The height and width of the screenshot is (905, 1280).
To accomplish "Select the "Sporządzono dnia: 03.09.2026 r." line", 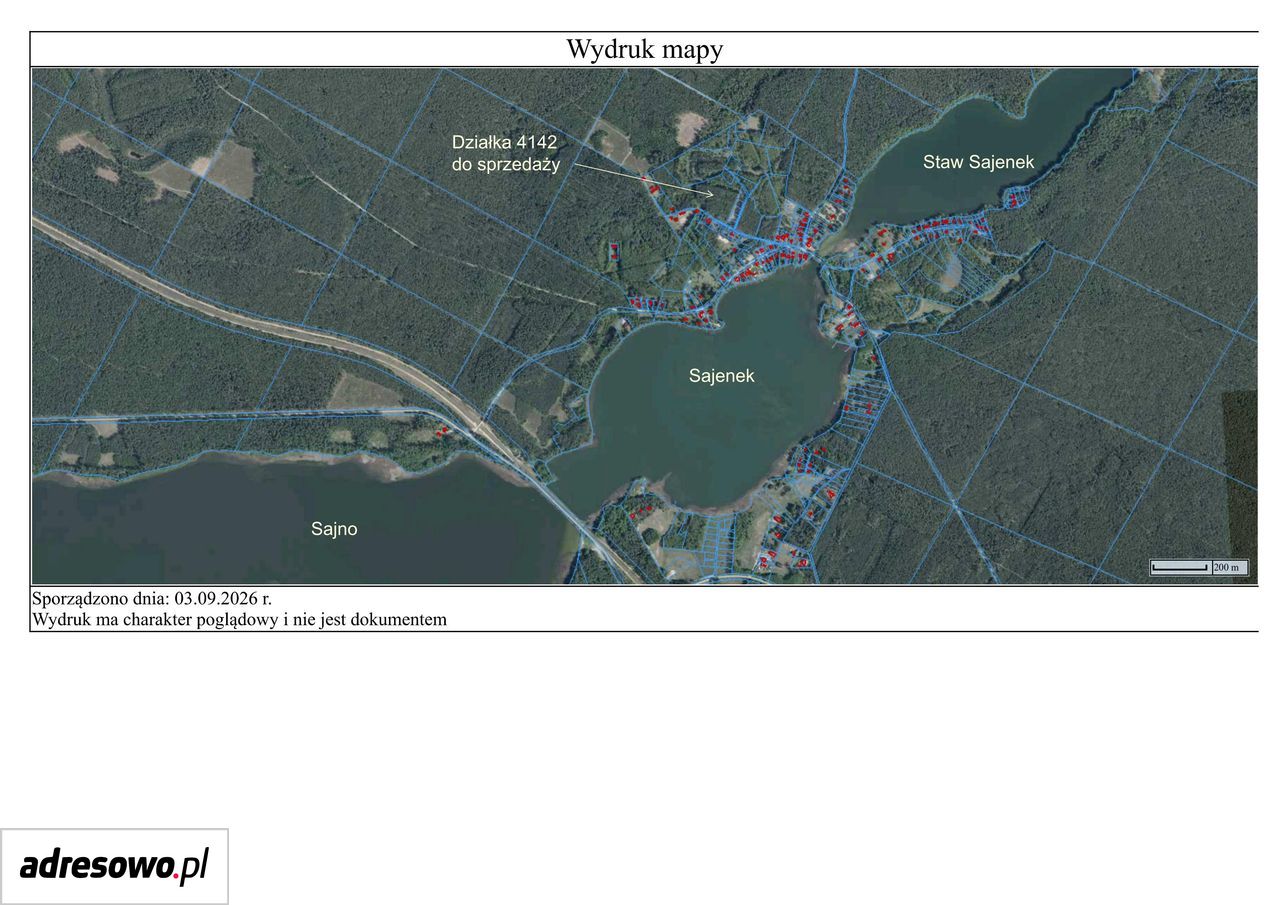I will pyautogui.click(x=152, y=599).
